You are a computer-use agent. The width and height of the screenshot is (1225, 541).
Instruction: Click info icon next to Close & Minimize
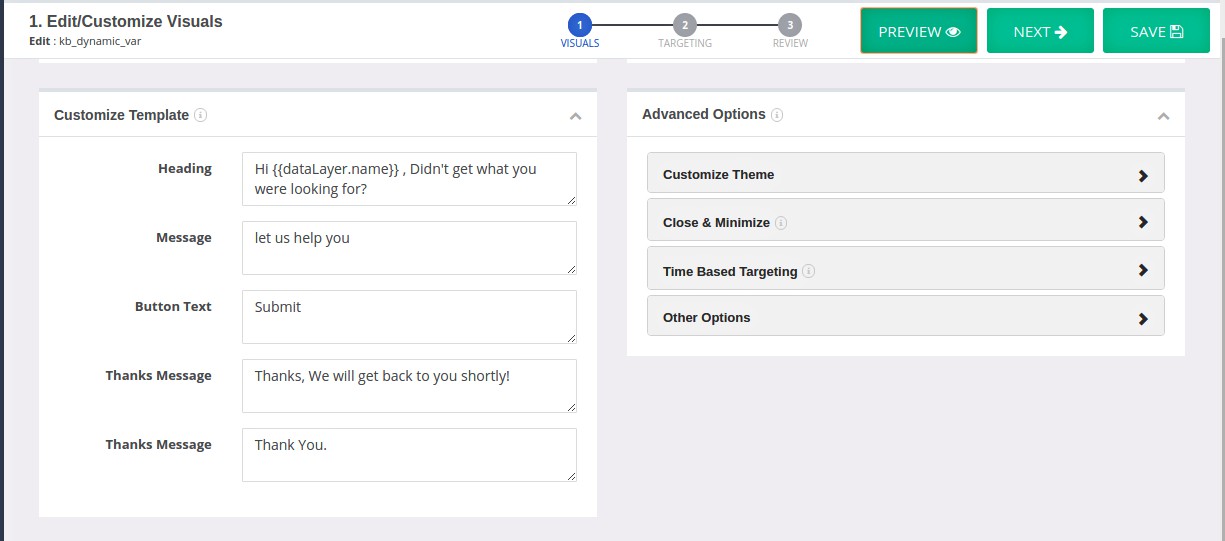pos(781,223)
